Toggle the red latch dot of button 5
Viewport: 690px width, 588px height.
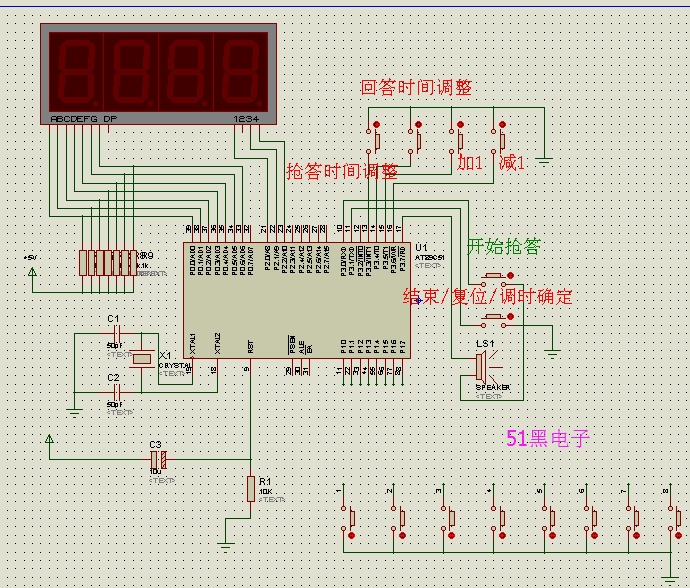[x=553, y=535]
